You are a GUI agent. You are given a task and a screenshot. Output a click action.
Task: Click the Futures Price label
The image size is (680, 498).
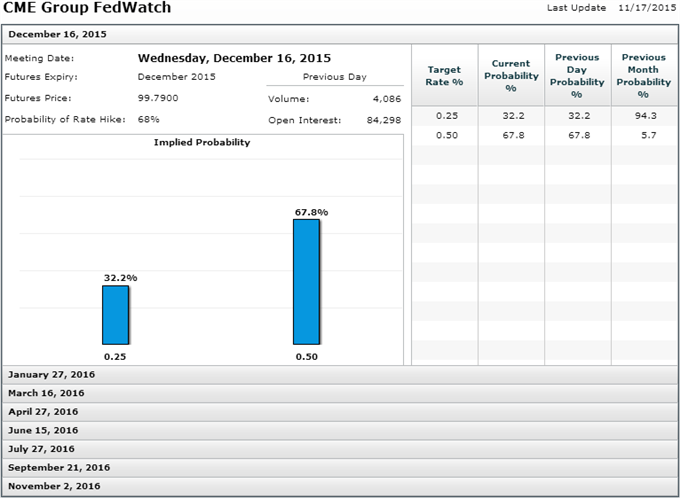click(38, 98)
